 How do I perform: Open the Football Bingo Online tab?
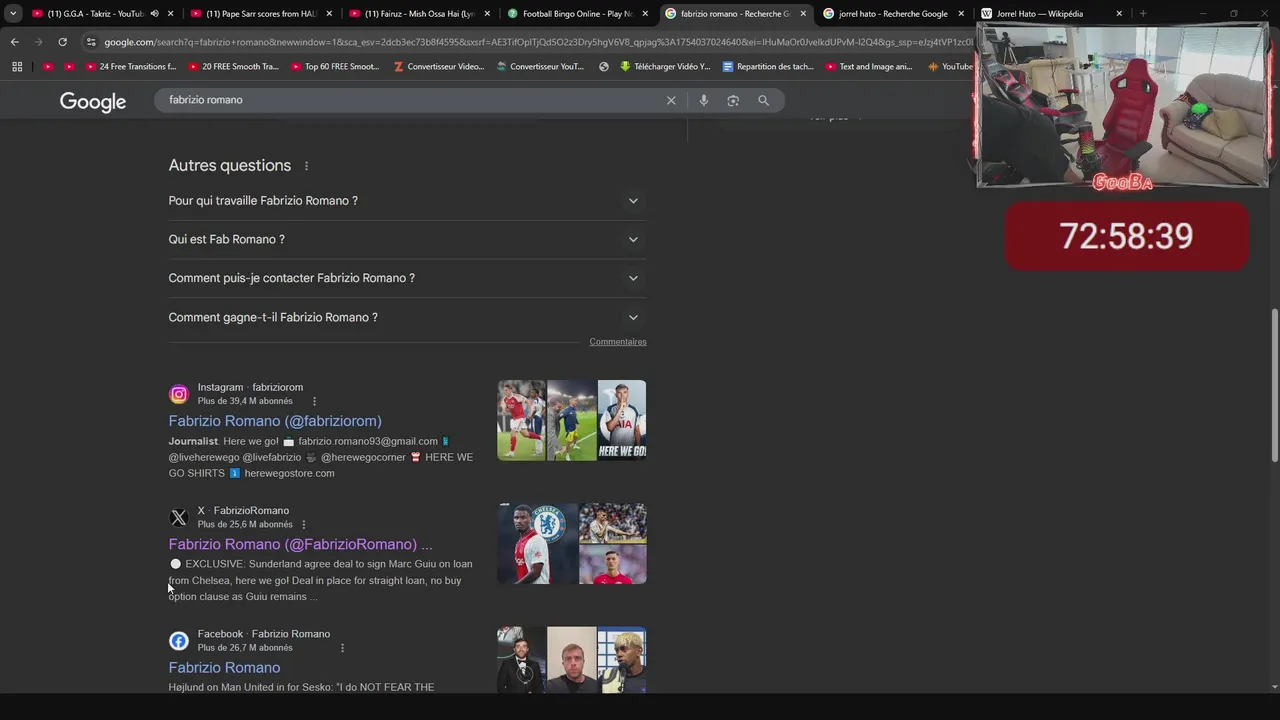pyautogui.click(x=577, y=14)
